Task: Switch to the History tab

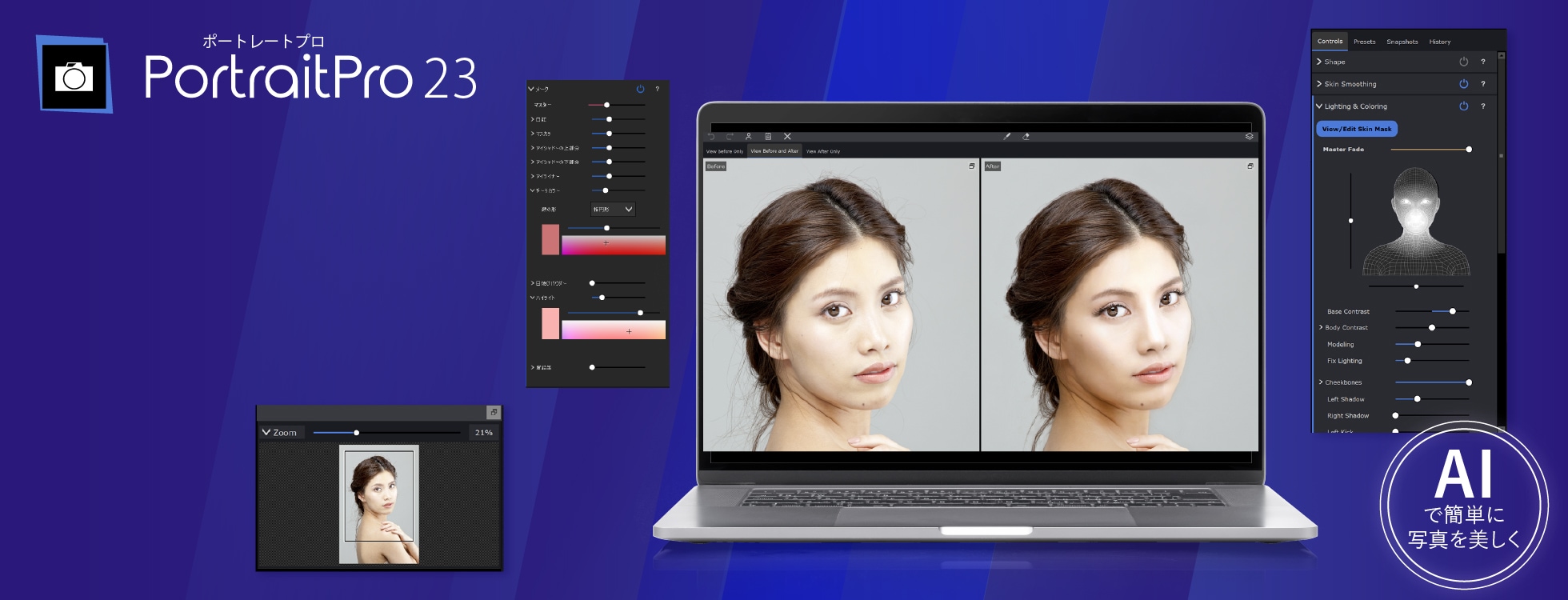Action: 1440,42
